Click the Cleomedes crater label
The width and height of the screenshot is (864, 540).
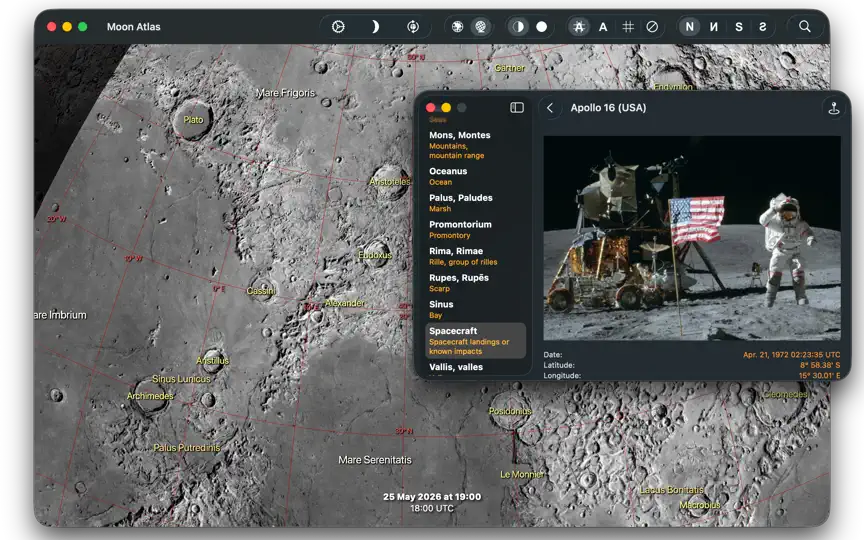(x=785, y=395)
